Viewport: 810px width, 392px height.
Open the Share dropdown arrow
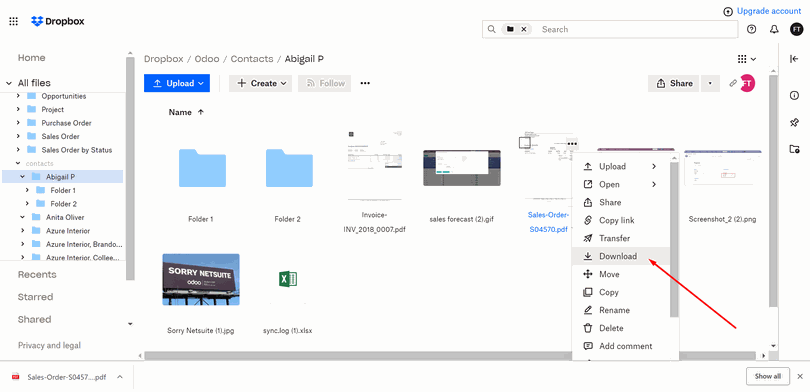(710, 83)
